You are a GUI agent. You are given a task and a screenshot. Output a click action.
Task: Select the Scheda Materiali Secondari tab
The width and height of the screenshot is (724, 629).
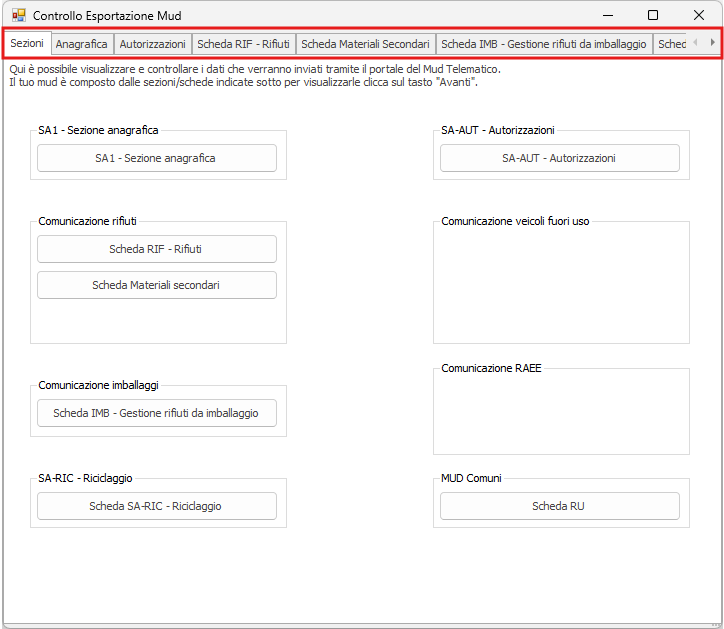365,44
